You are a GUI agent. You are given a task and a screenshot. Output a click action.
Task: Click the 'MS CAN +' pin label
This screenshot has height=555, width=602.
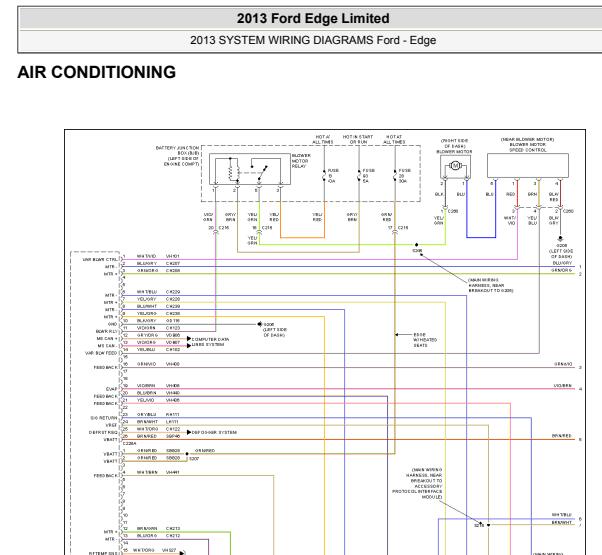coord(106,339)
